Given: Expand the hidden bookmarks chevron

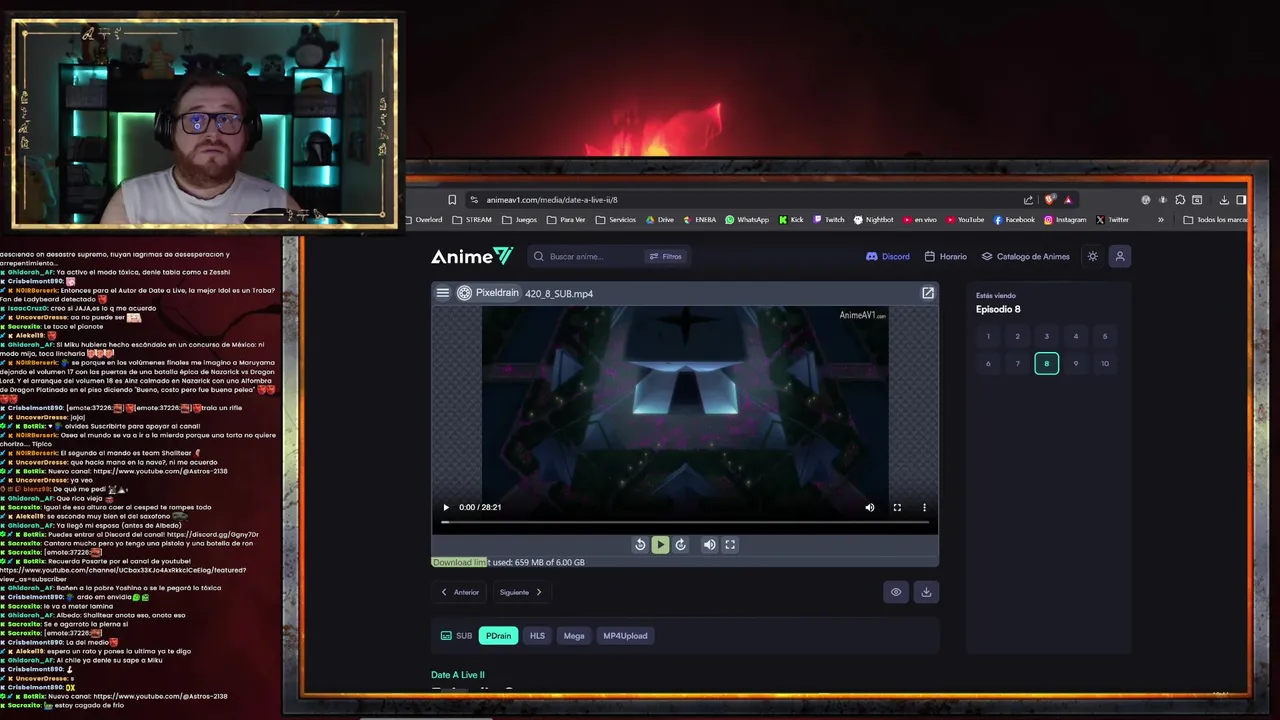Looking at the screenshot, I should 1161,220.
